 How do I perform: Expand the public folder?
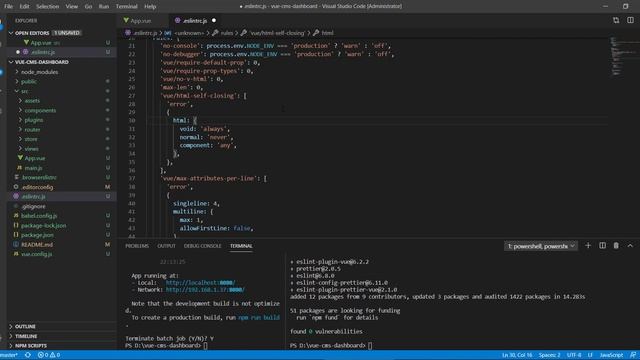[x=29, y=82]
